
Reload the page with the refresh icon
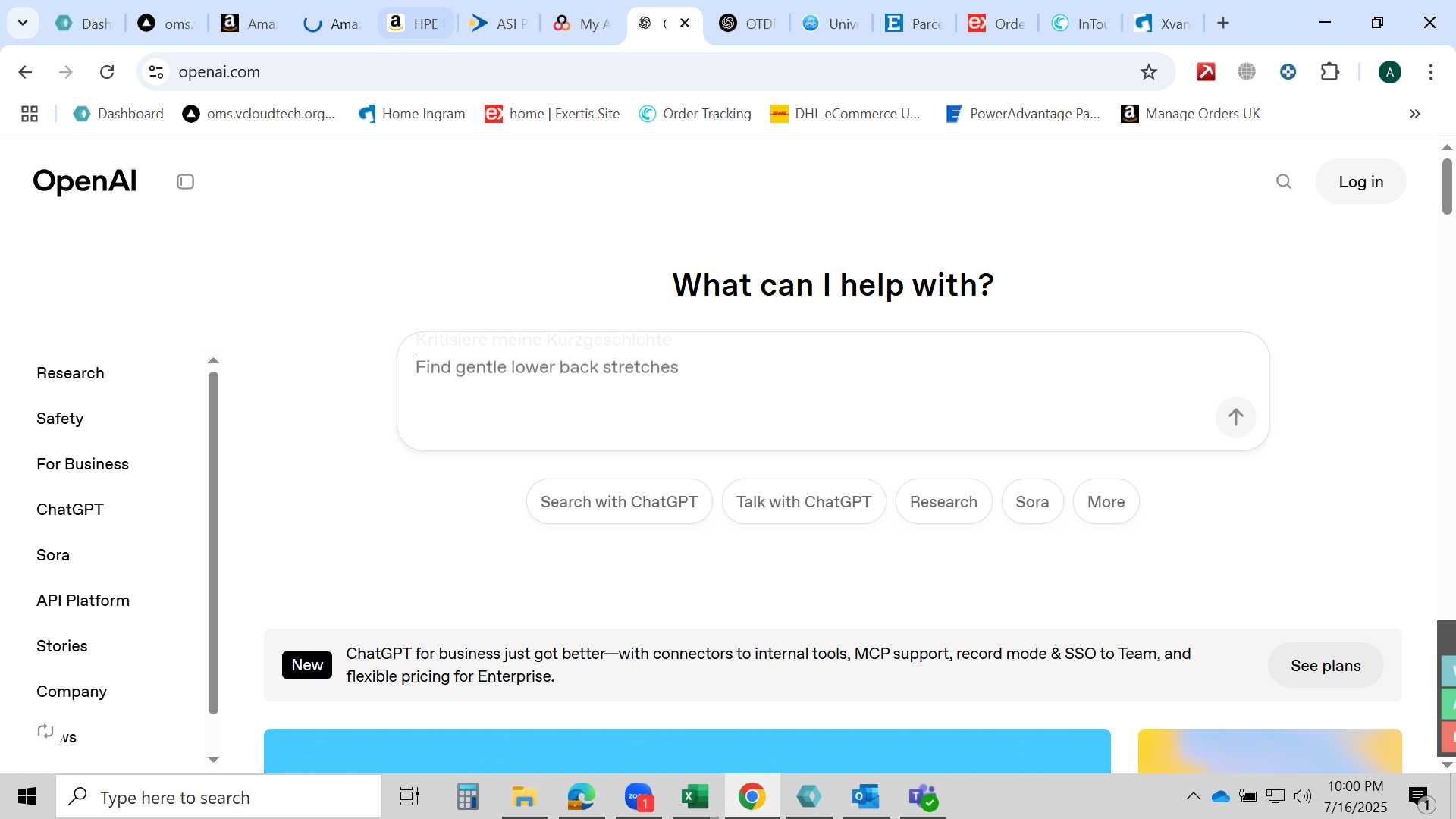107,72
